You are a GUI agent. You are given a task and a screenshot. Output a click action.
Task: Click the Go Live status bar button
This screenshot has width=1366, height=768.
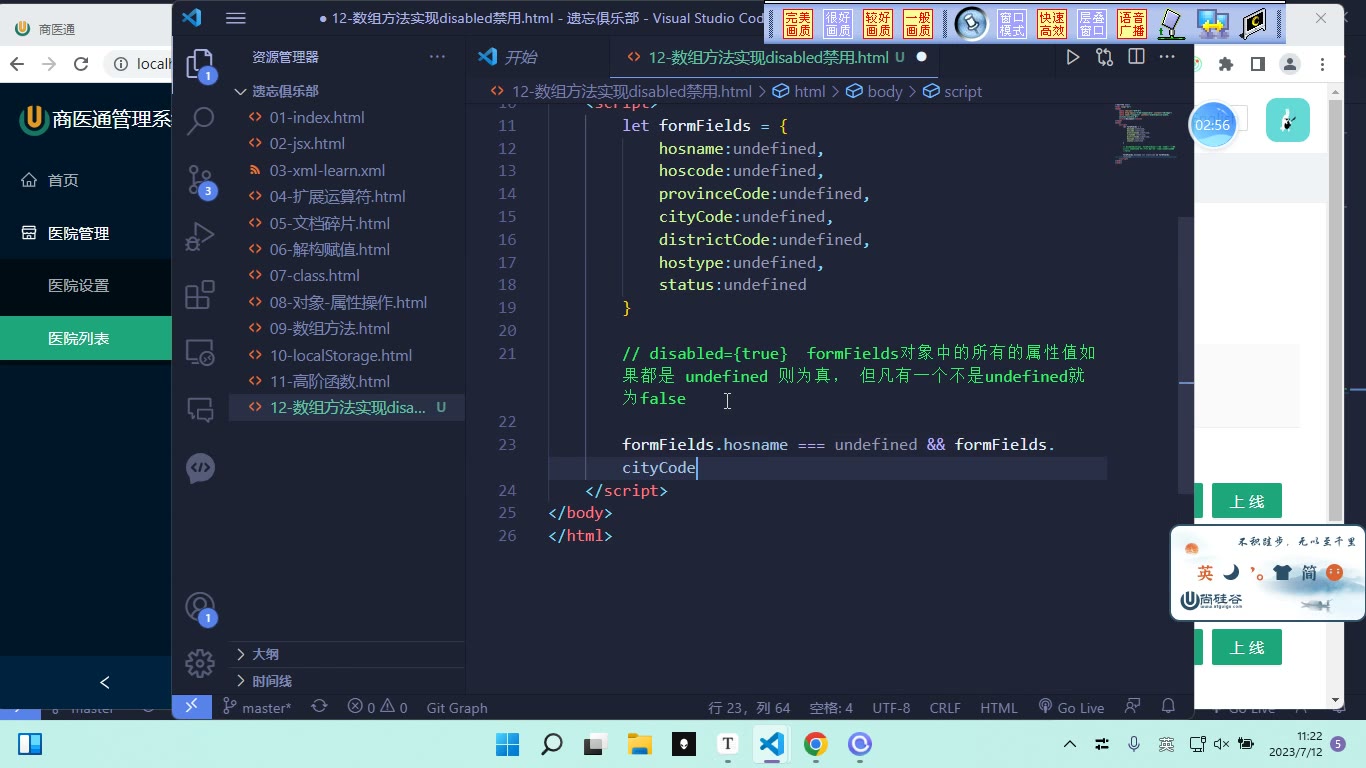[x=1071, y=707]
